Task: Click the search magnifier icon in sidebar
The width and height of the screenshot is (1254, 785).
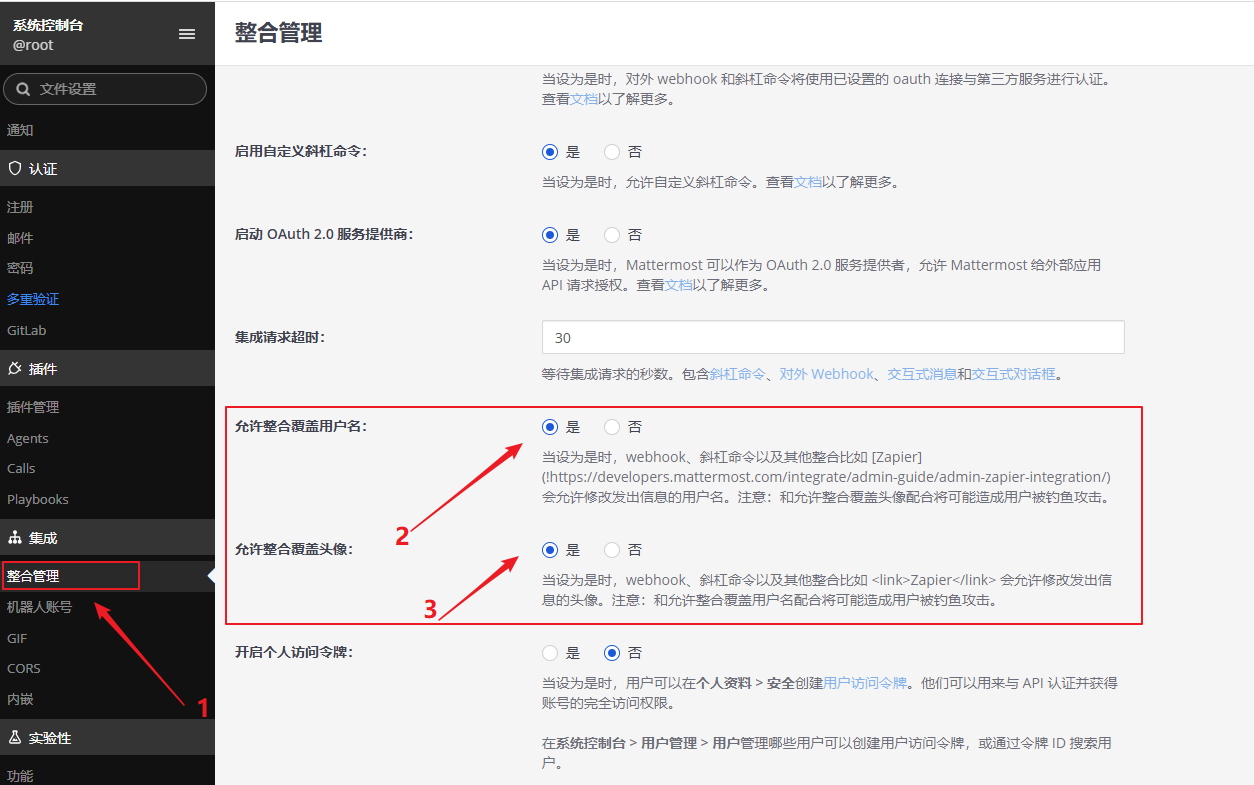Action: (x=22, y=89)
